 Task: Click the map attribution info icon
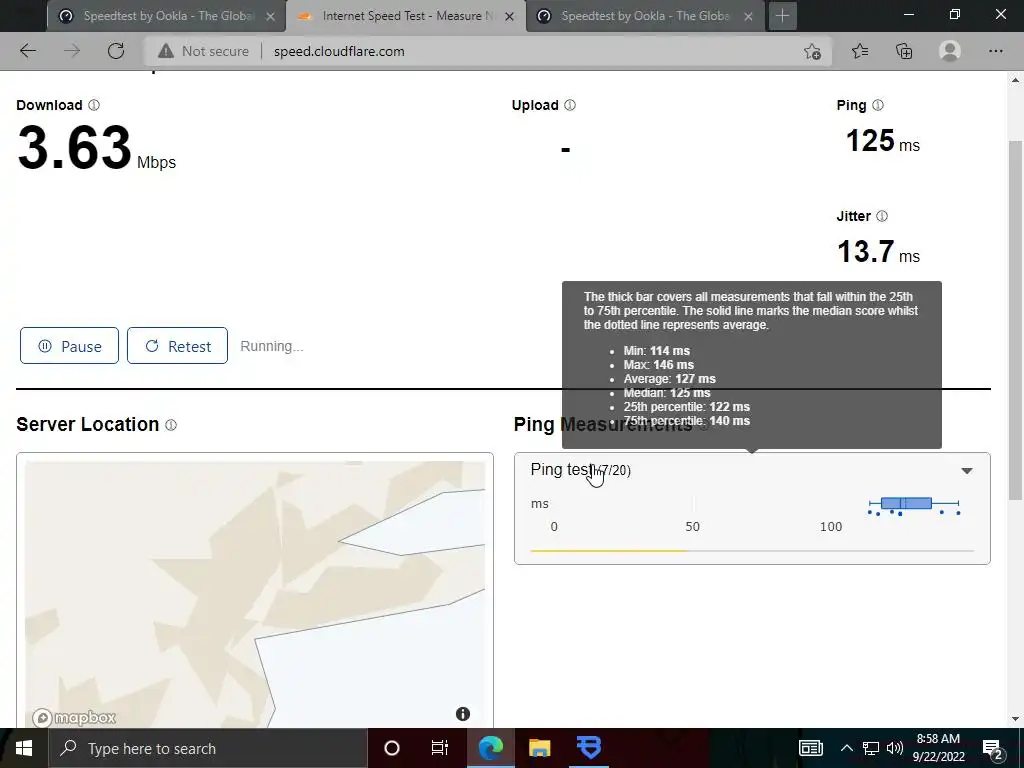tap(463, 714)
